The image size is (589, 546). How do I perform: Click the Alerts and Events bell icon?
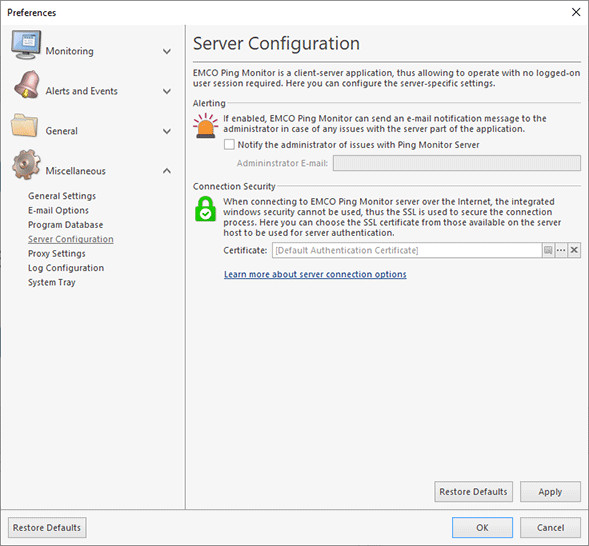[x=26, y=85]
